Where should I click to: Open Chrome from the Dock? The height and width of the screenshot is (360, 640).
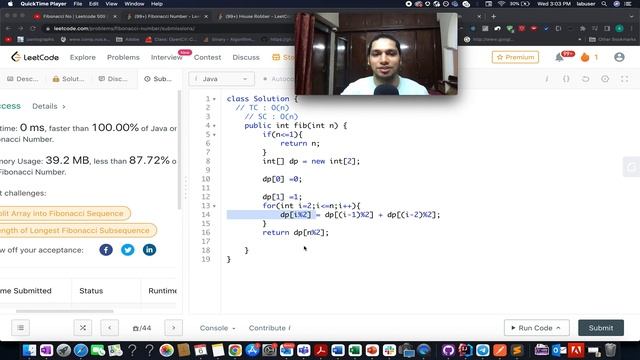click(x=235, y=350)
